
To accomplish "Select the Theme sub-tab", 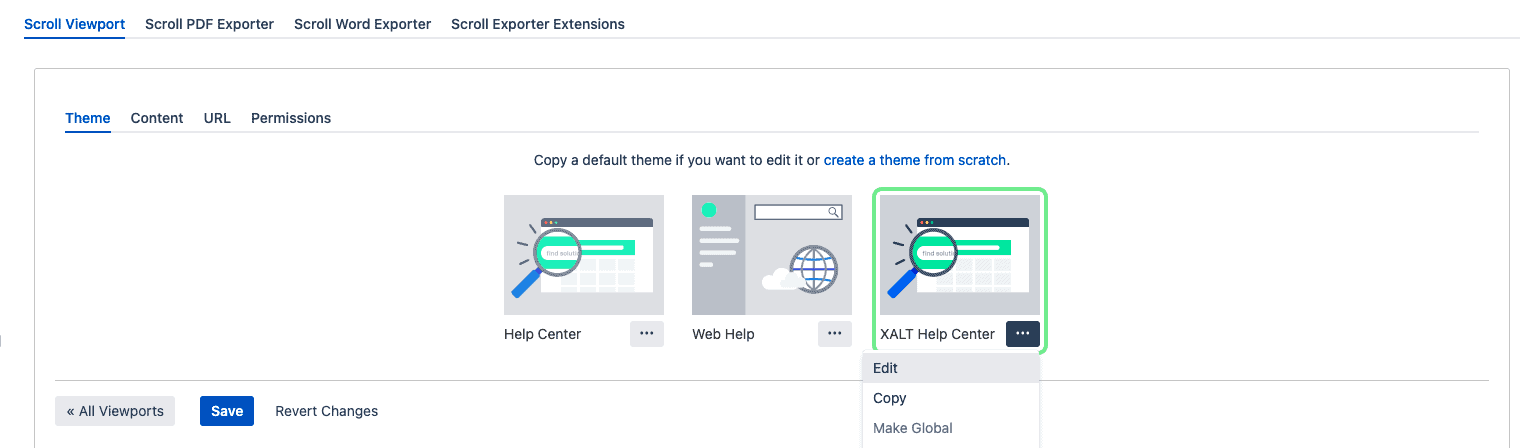I will (x=88, y=118).
